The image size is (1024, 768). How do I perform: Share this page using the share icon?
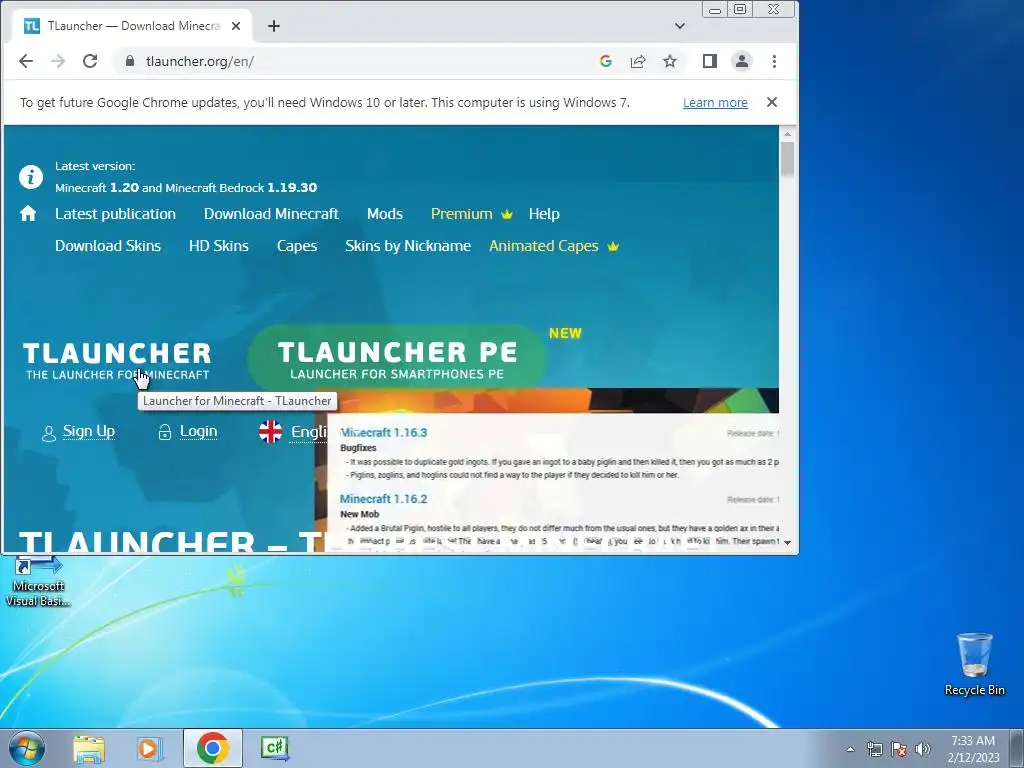[x=637, y=61]
